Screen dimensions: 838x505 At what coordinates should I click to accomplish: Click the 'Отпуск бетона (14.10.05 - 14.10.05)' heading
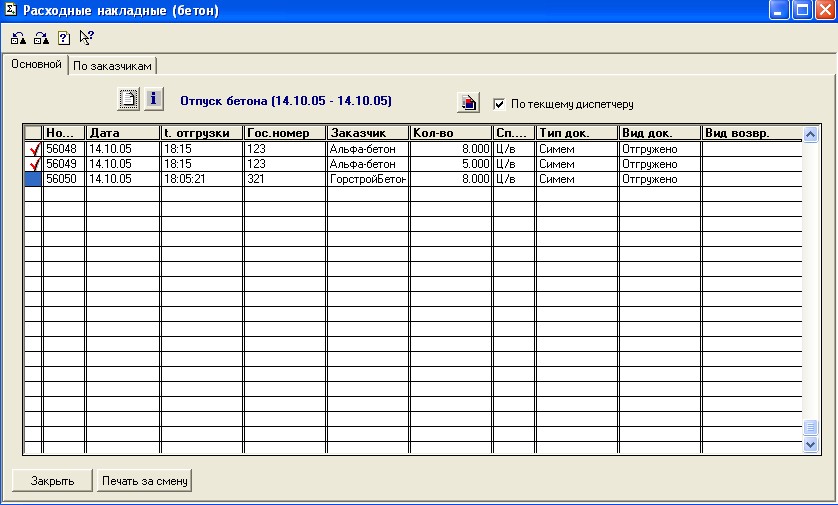(x=286, y=101)
